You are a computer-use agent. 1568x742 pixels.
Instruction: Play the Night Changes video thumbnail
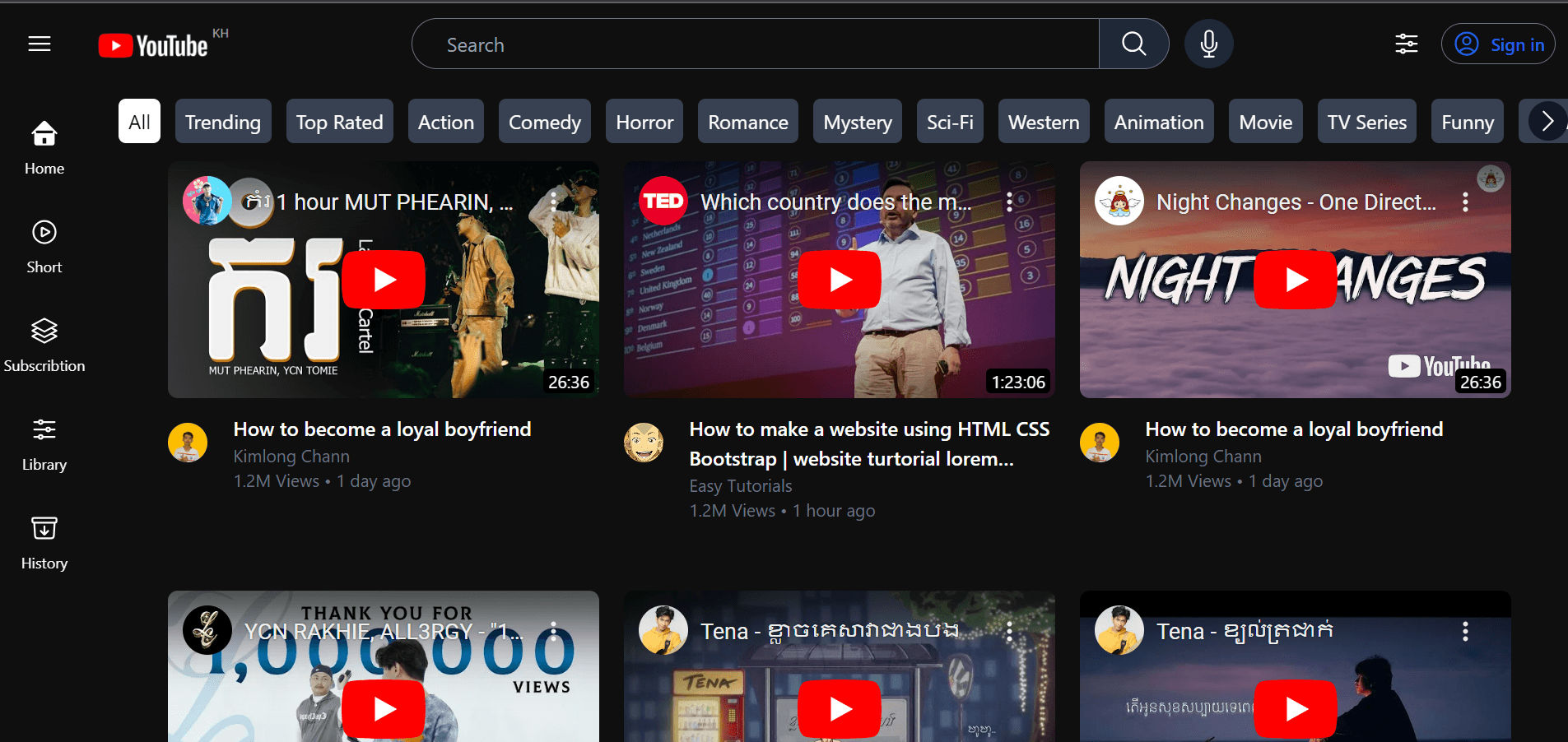point(1295,280)
